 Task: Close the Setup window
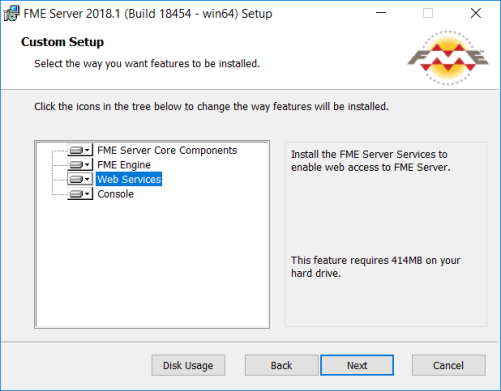click(476, 13)
